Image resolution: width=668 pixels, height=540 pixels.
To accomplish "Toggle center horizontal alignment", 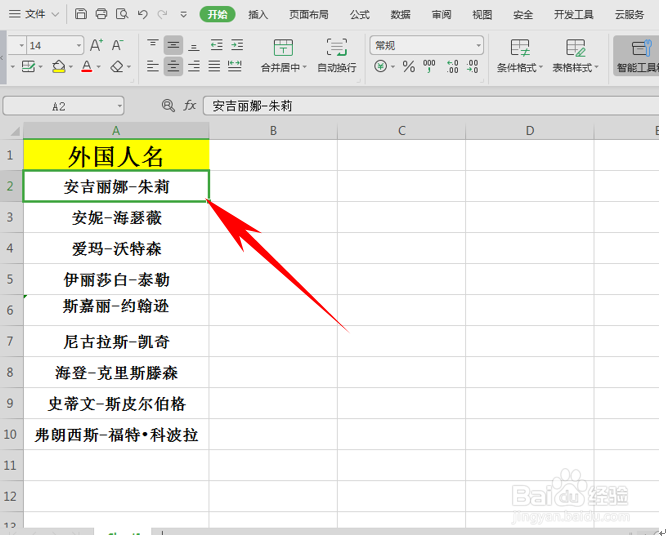I will pos(173,66).
